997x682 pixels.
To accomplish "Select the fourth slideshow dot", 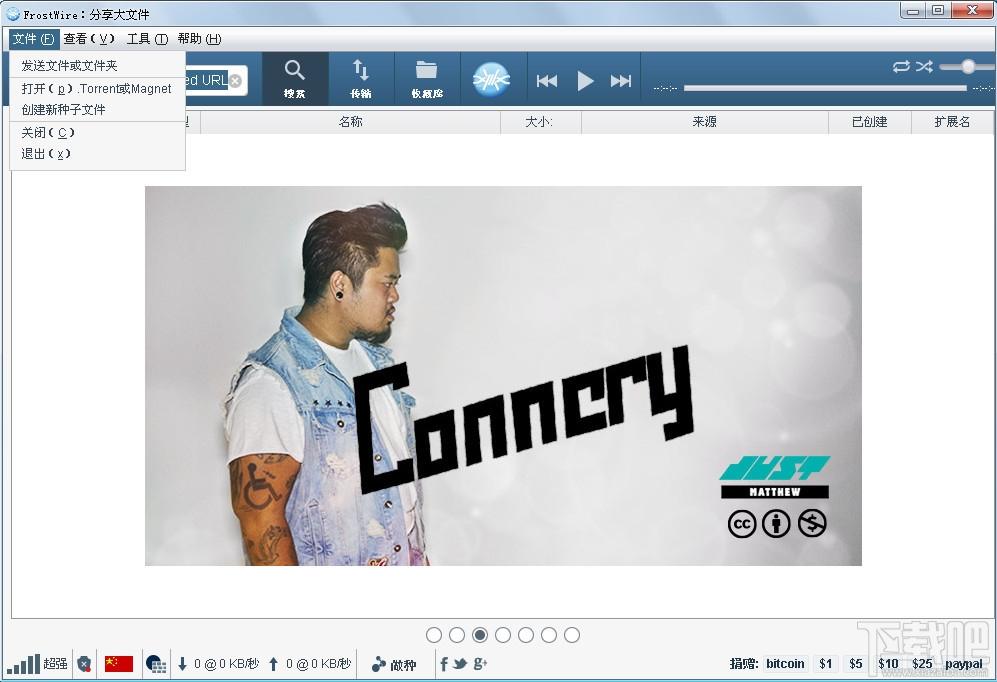I will coord(503,635).
